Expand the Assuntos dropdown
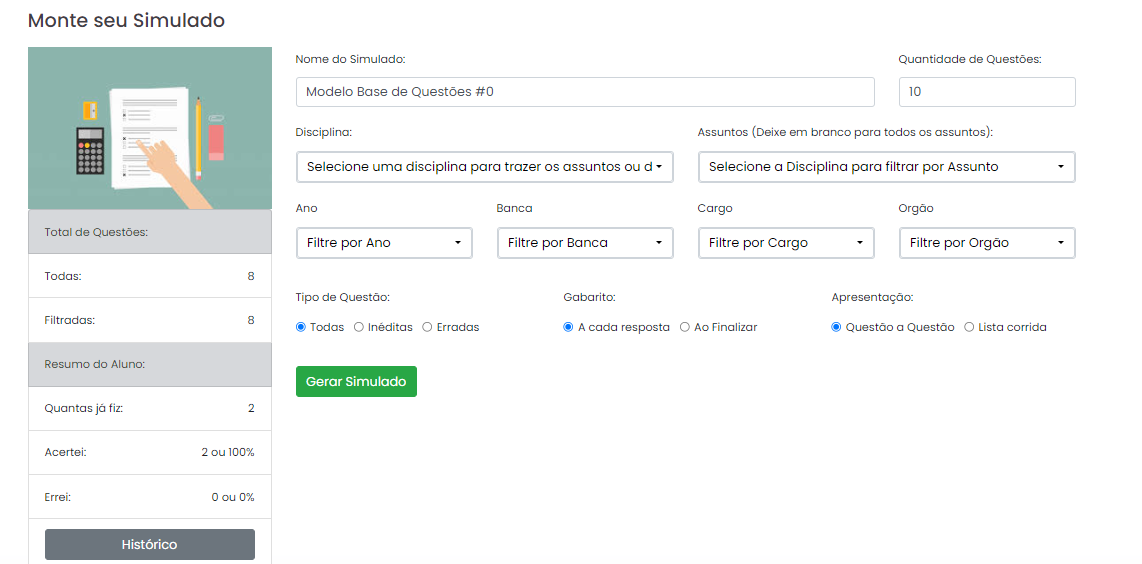This screenshot has width=1142, height=564. click(x=886, y=167)
